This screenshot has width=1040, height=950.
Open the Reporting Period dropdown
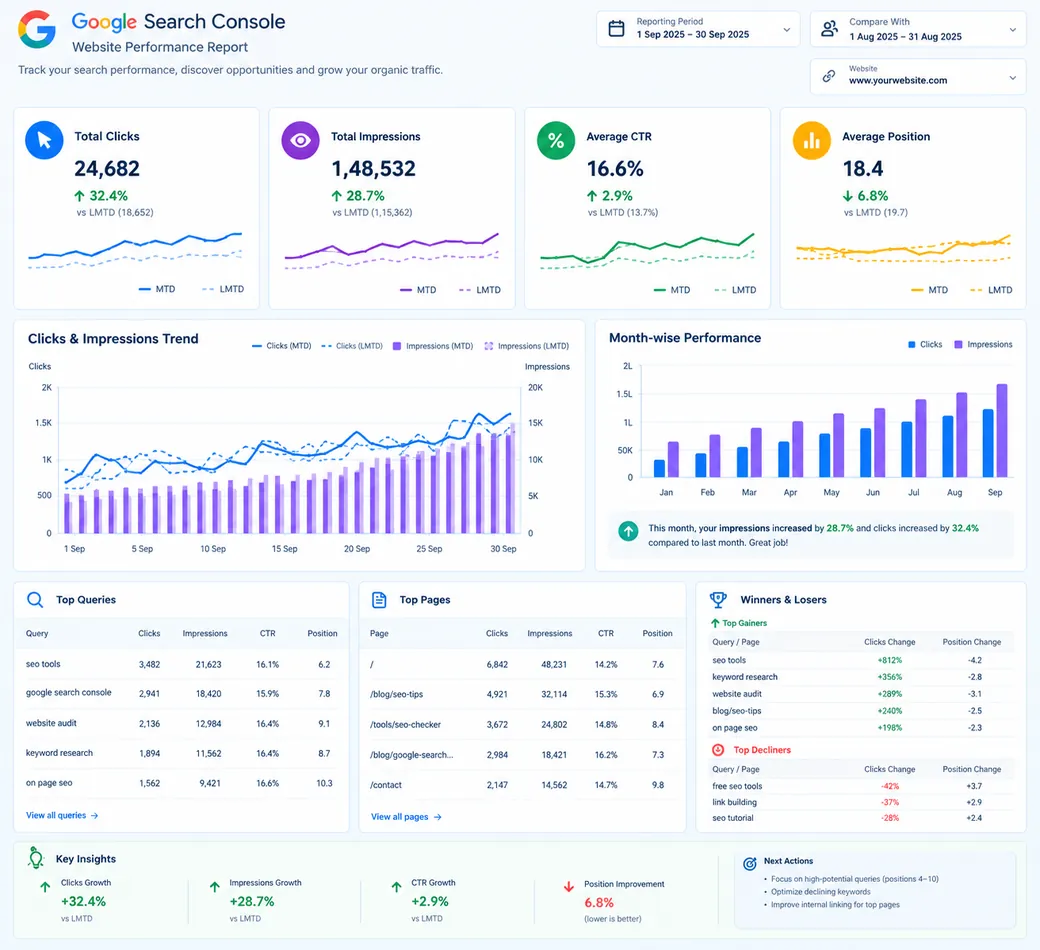point(698,29)
